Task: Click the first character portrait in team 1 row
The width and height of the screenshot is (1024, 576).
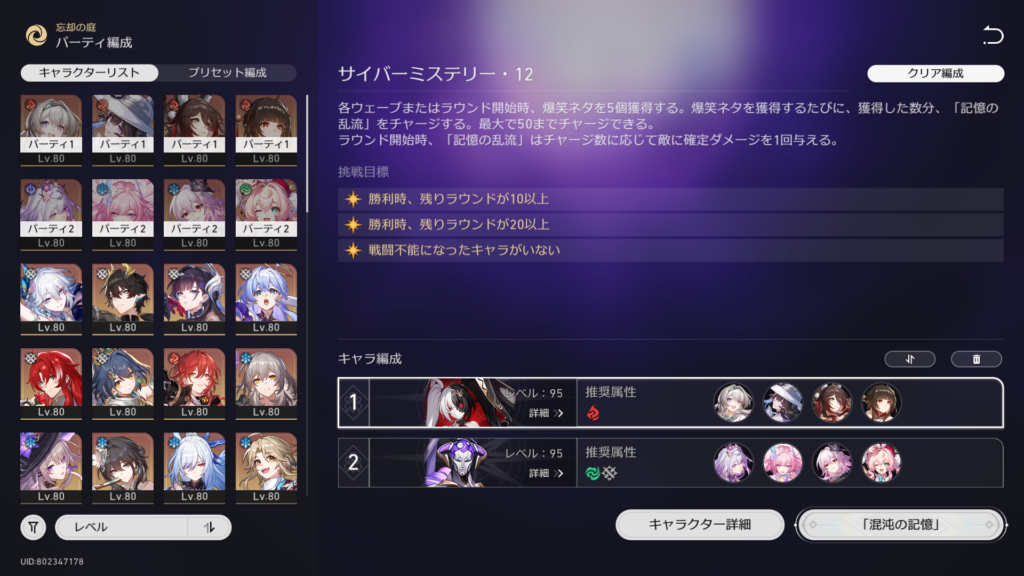Action: pos(733,402)
